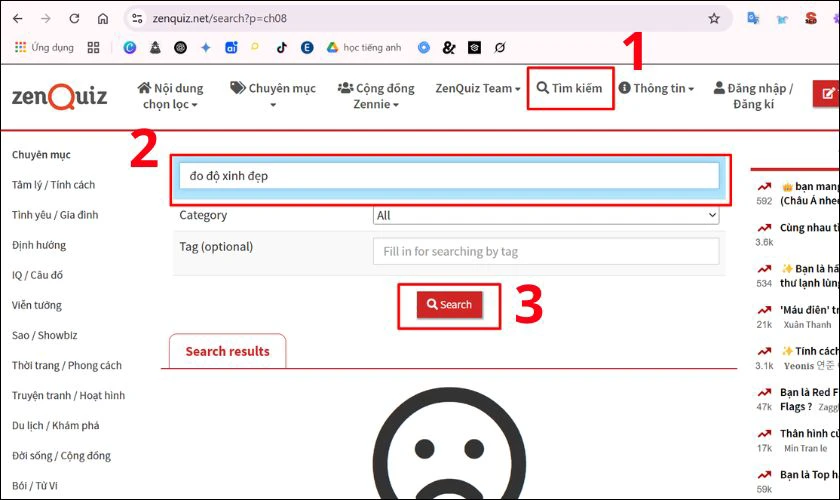This screenshot has width=840, height=500.
Task: Click the search keyword field 'đo độ xinh đẹp'
Action: [449, 176]
